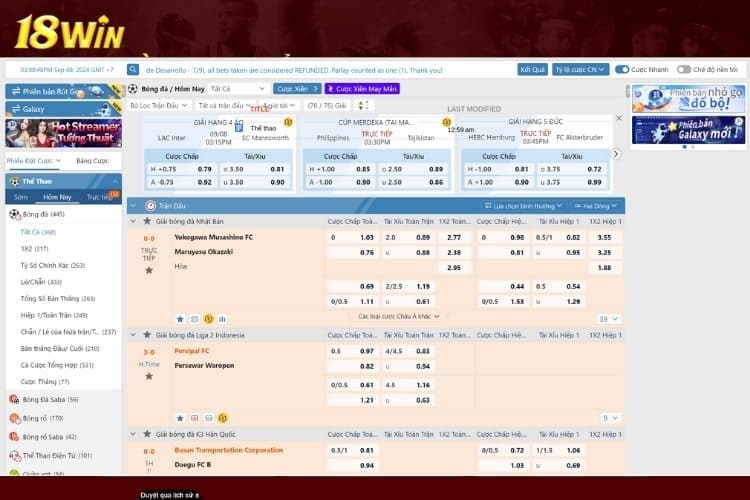Open the (76 / 76) Giải dropdown
Viewport: 750px width, 500px height.
(x=328, y=105)
